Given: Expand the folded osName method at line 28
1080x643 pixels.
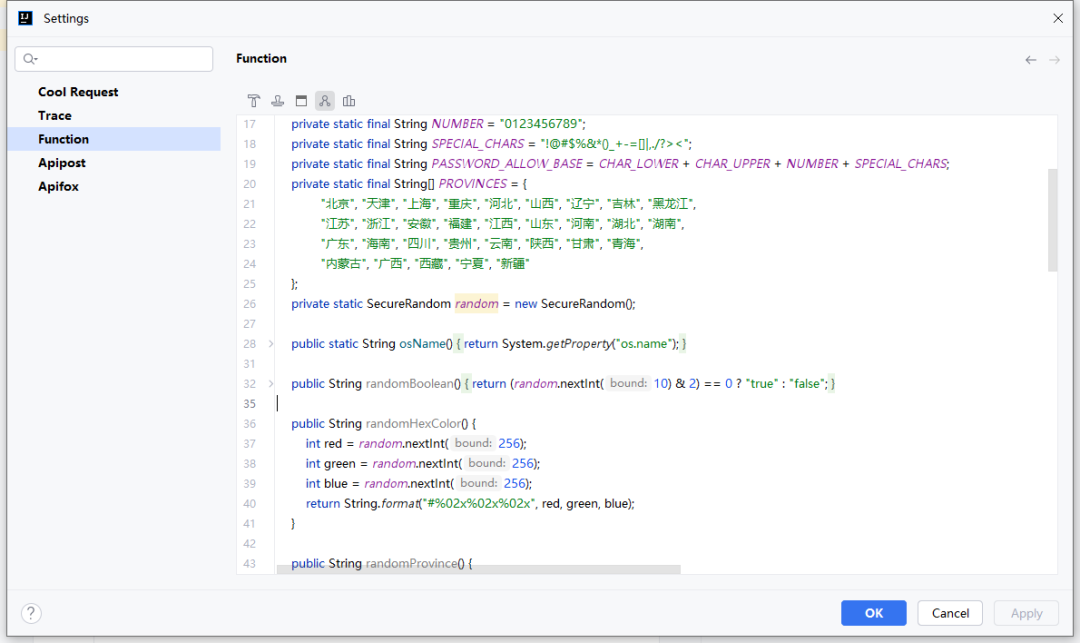Looking at the screenshot, I should click(x=272, y=343).
